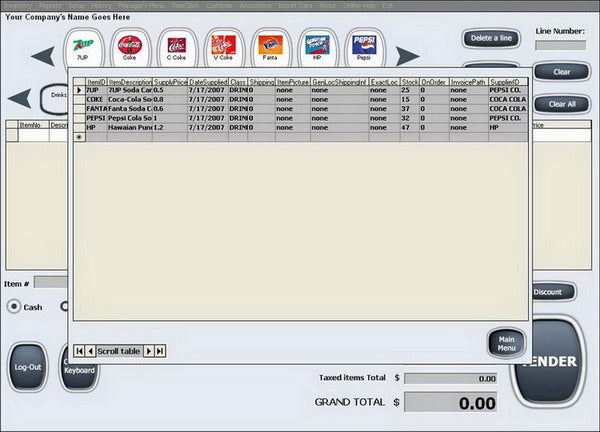Click the SupplierID column header
Viewport: 600px width, 432px height.
pyautogui.click(x=508, y=82)
